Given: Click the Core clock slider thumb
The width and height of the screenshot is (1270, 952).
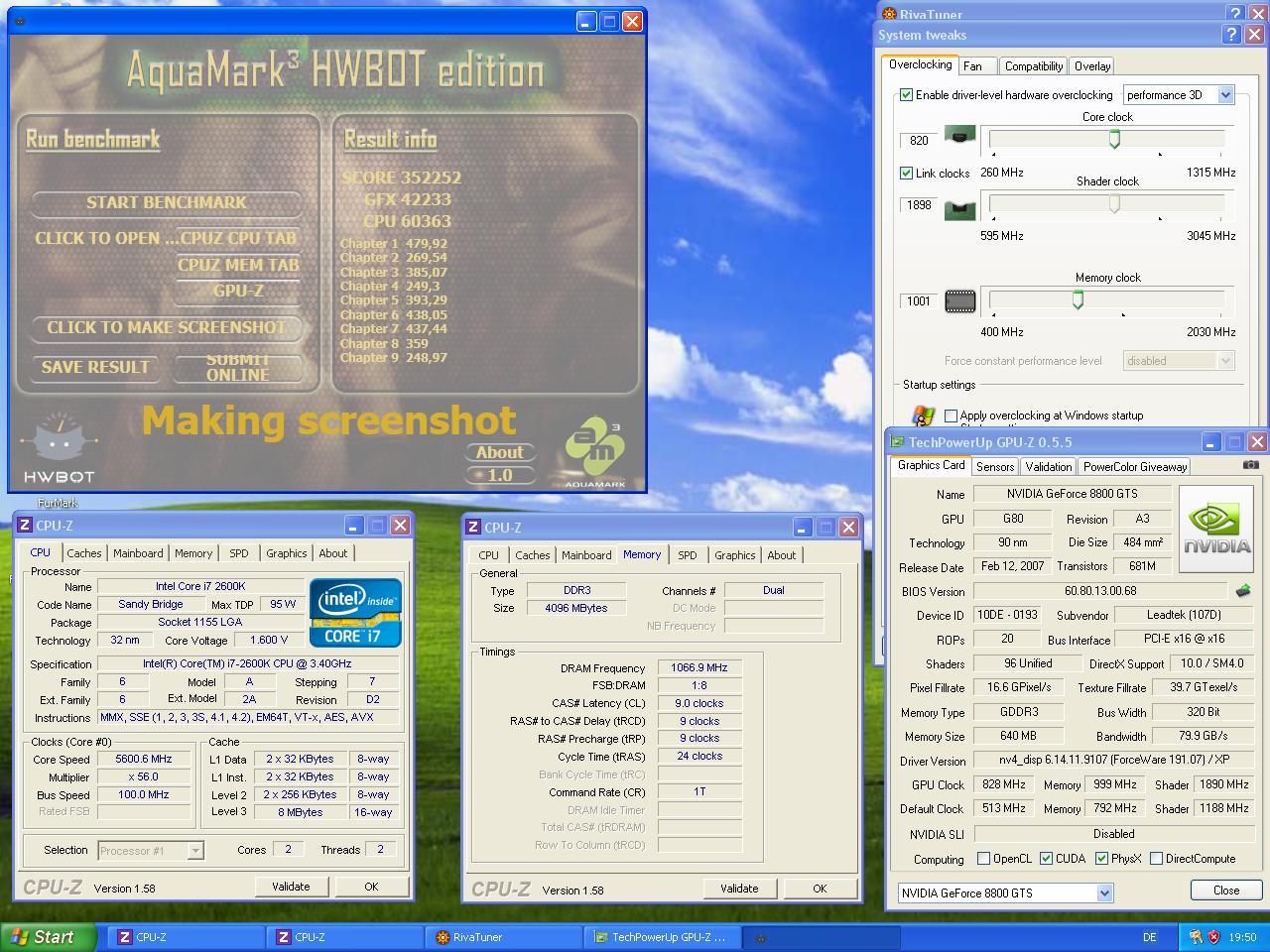Looking at the screenshot, I should pyautogui.click(x=1114, y=141).
